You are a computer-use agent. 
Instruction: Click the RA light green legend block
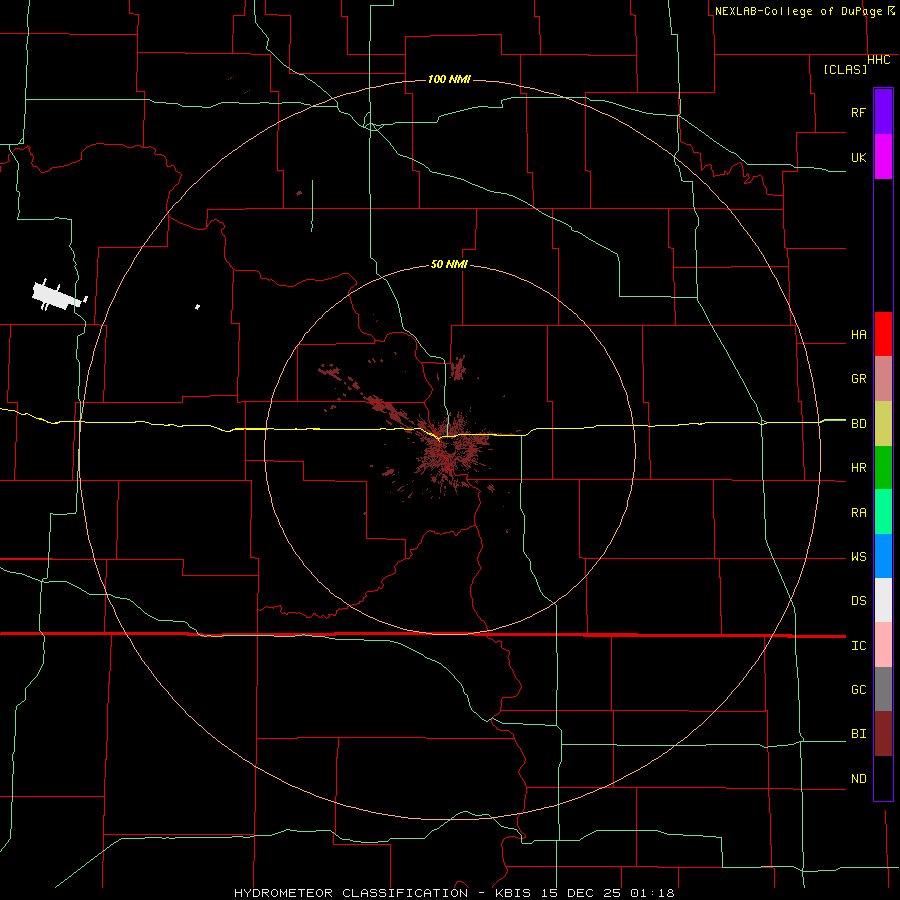(883, 512)
